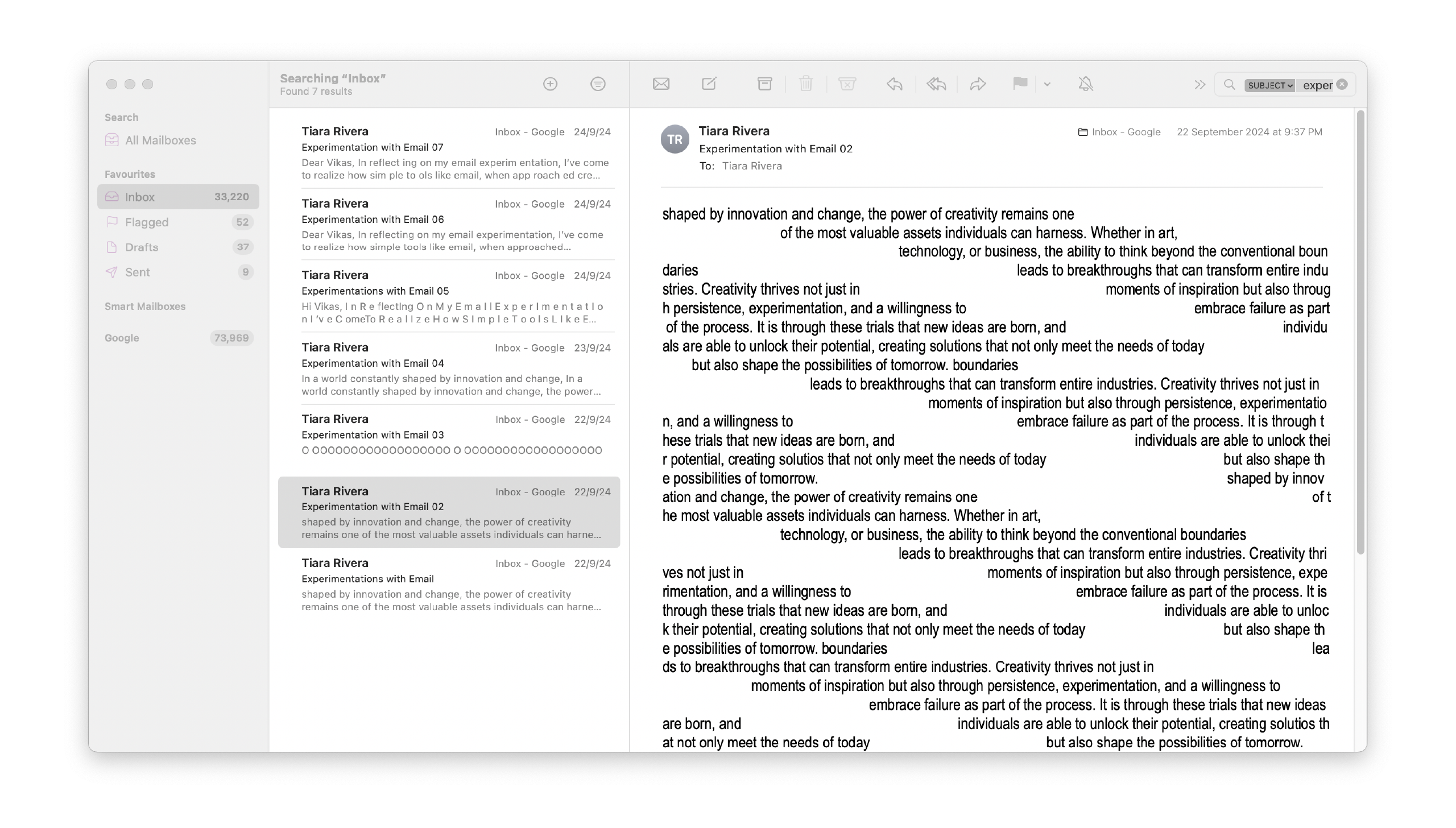1456x828 pixels.
Task: Collapse the Favourites section header
Action: coord(130,174)
